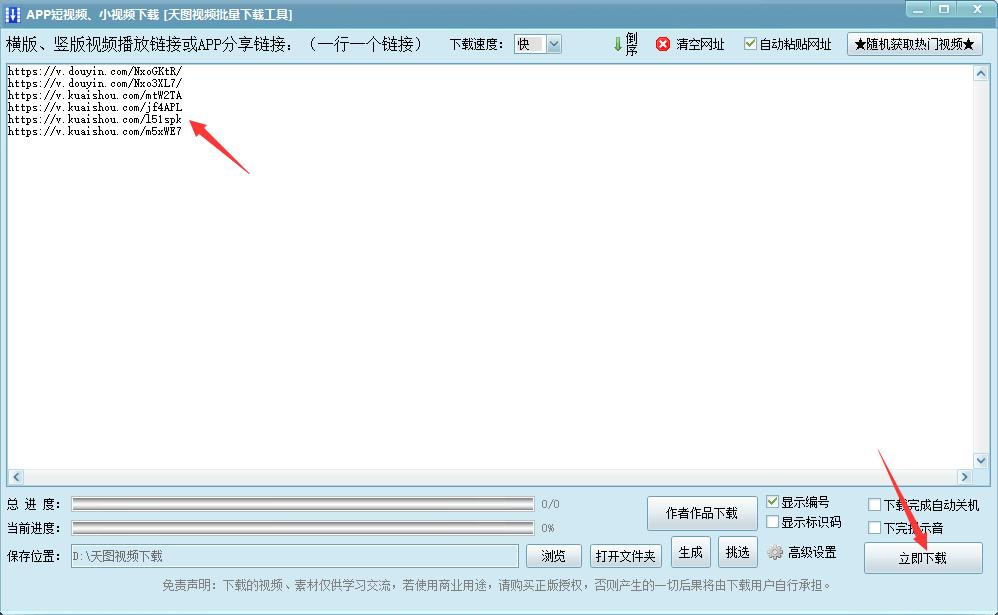Check 显示标识码 to show identifier codes

tap(771, 521)
